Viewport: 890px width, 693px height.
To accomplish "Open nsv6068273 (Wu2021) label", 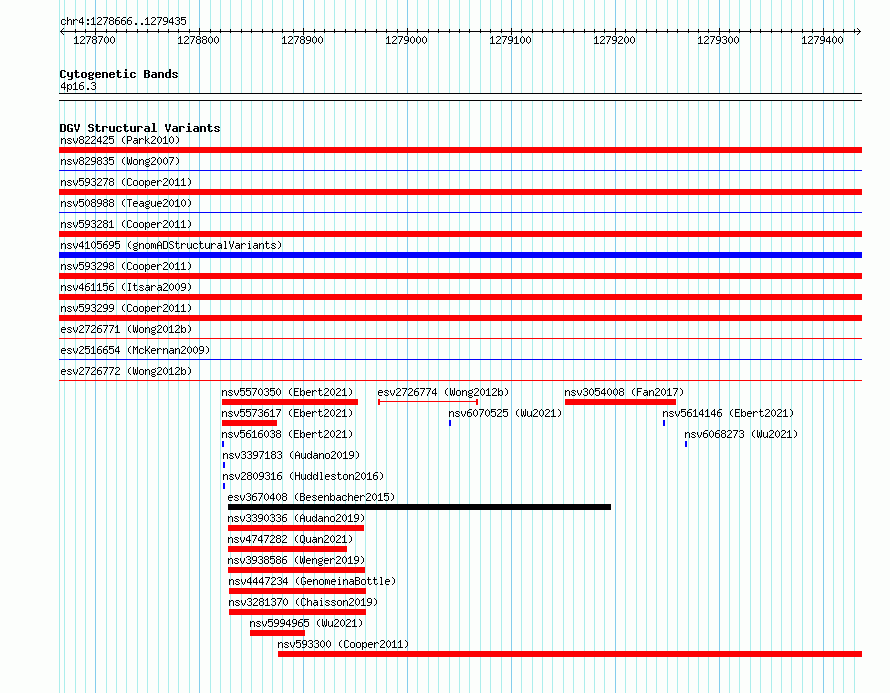I will tap(741, 434).
